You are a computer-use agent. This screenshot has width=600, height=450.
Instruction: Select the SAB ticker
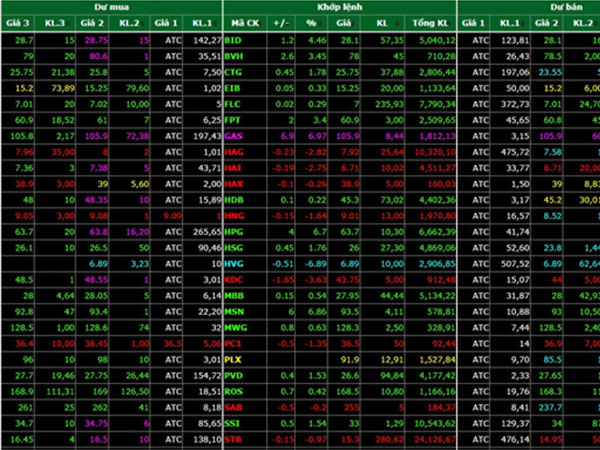(x=233, y=408)
